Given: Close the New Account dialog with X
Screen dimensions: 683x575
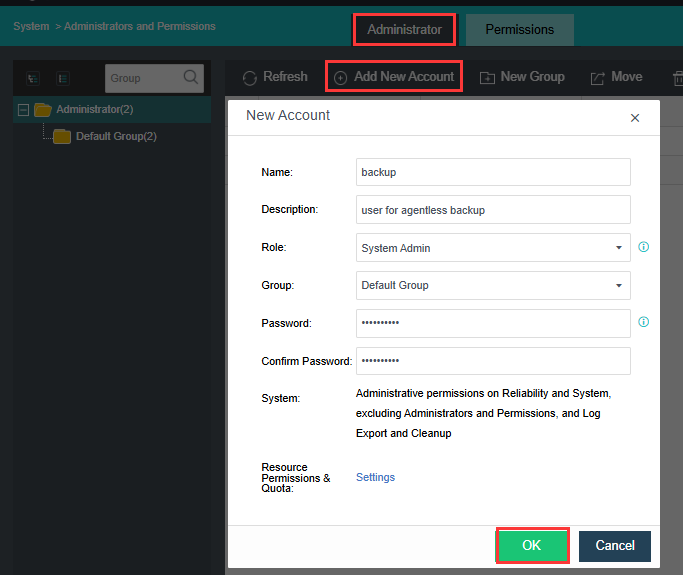Looking at the screenshot, I should point(634,118).
